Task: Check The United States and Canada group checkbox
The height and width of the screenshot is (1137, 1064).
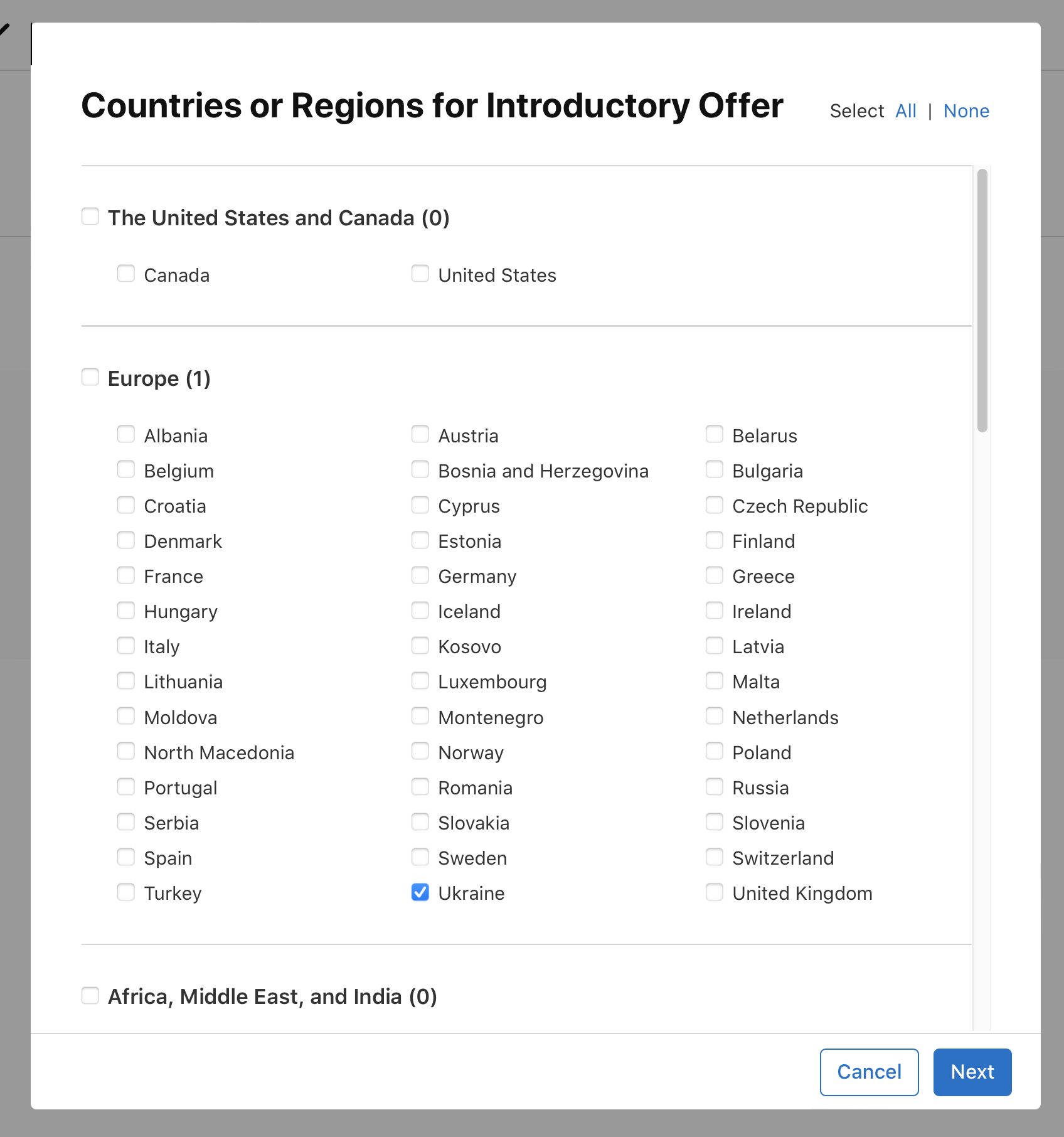Action: [x=90, y=216]
